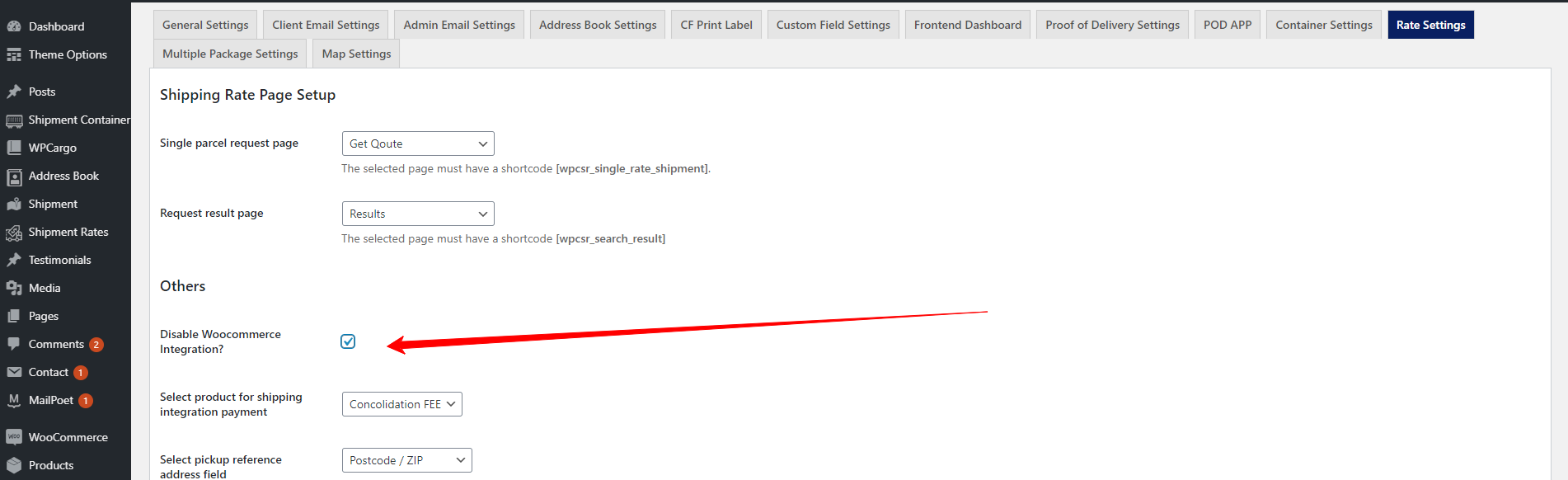Viewport: 1568px width, 480px height.
Task: Click the Shipment Container icon
Action: coord(14,120)
